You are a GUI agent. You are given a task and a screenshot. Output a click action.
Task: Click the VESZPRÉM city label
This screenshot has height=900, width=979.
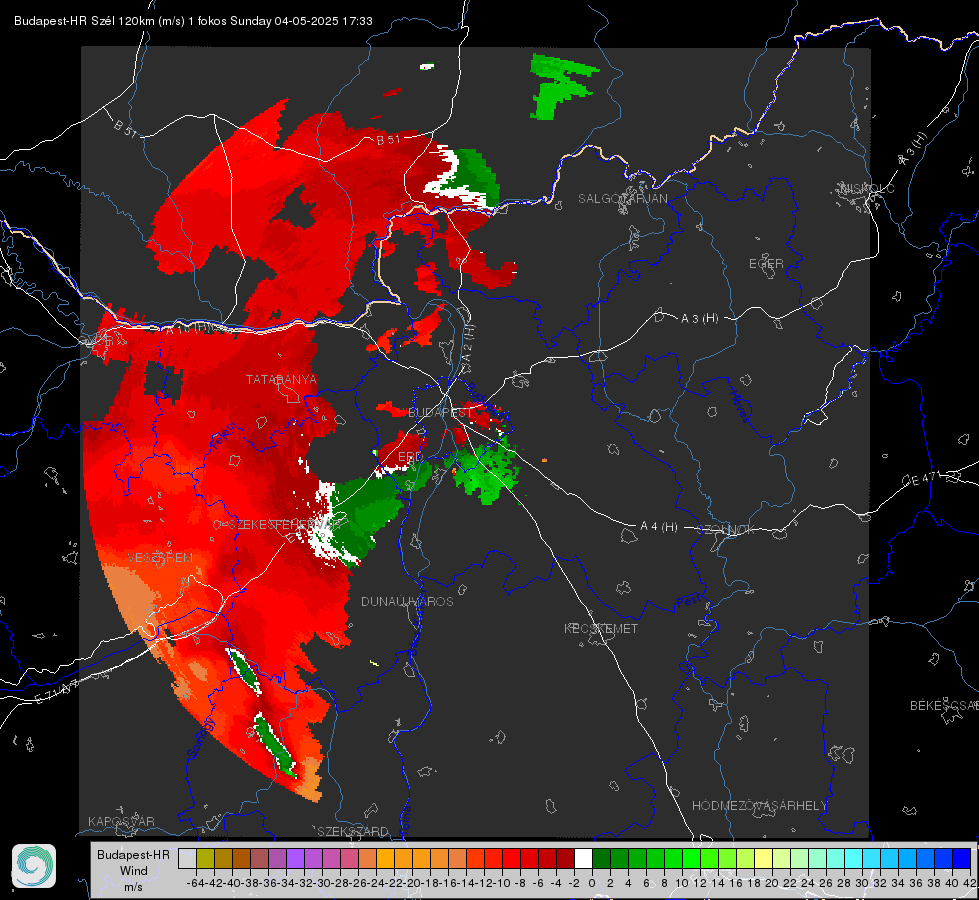click(160, 557)
